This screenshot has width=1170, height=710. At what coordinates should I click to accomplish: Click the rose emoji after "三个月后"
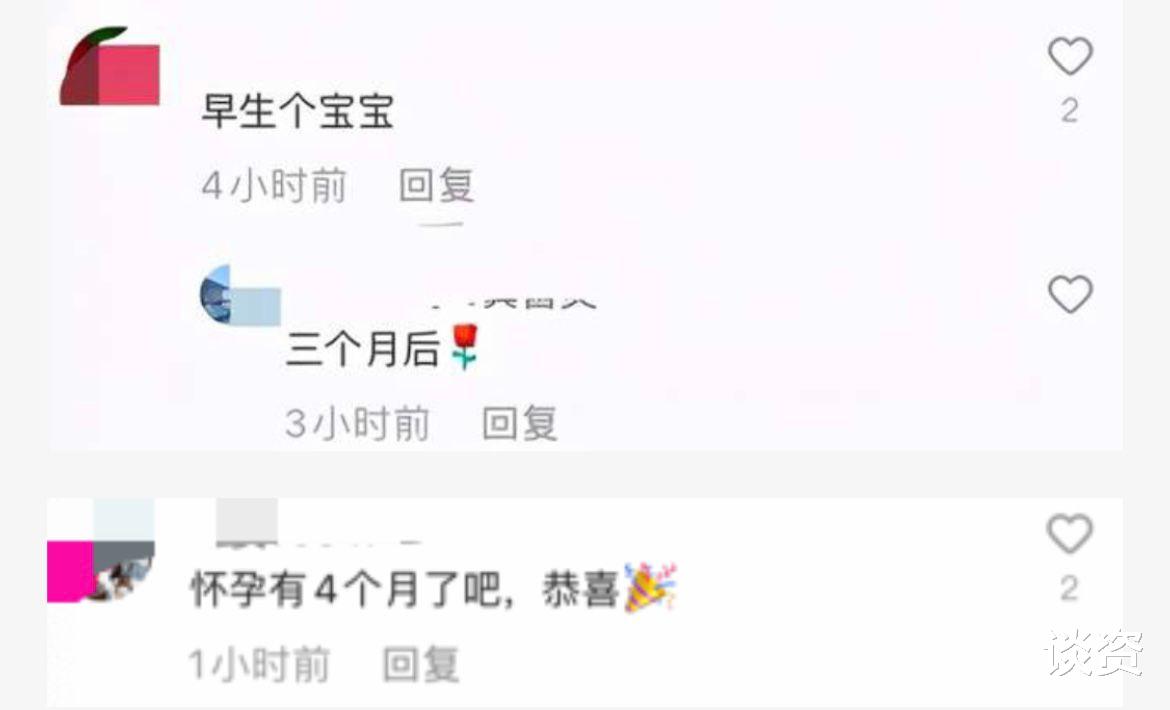464,347
